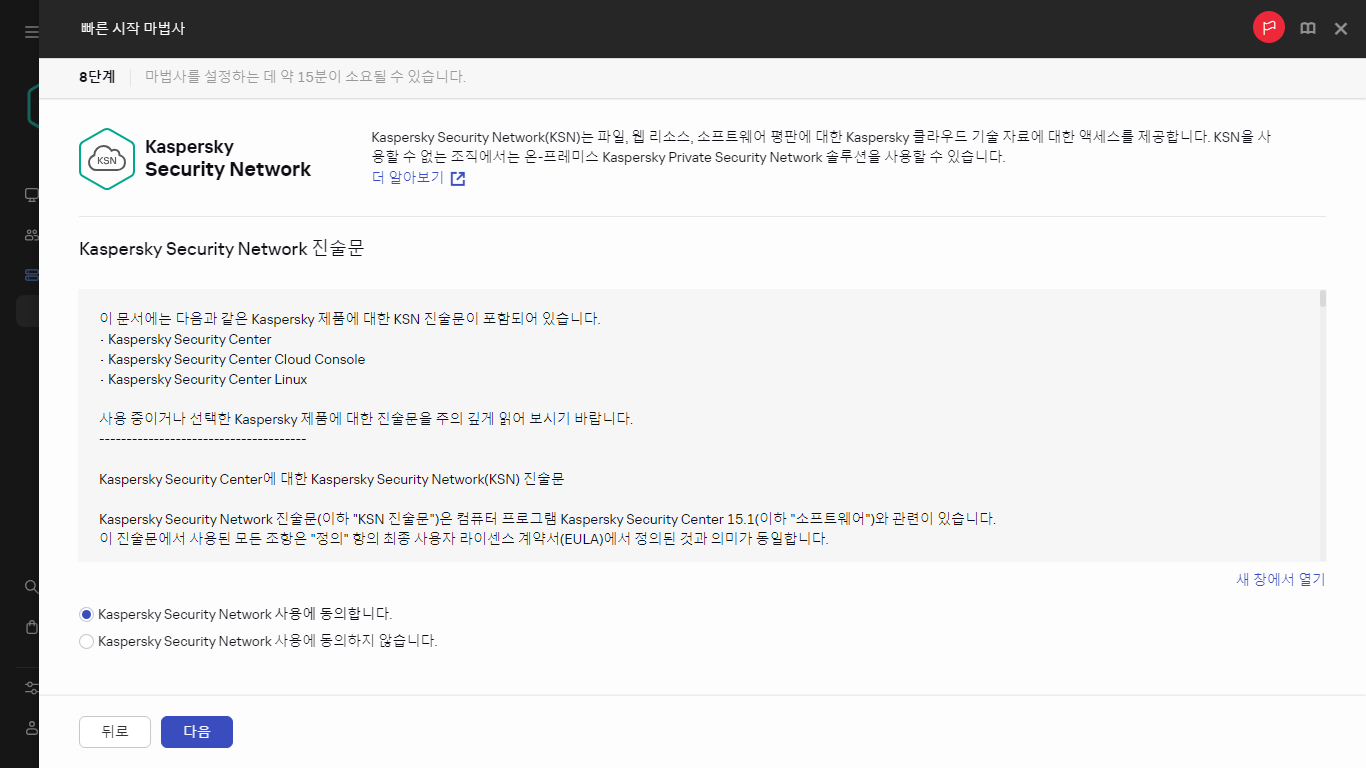
Task: Select decline Kaspersky Security Network usage
Action: [x=86, y=641]
